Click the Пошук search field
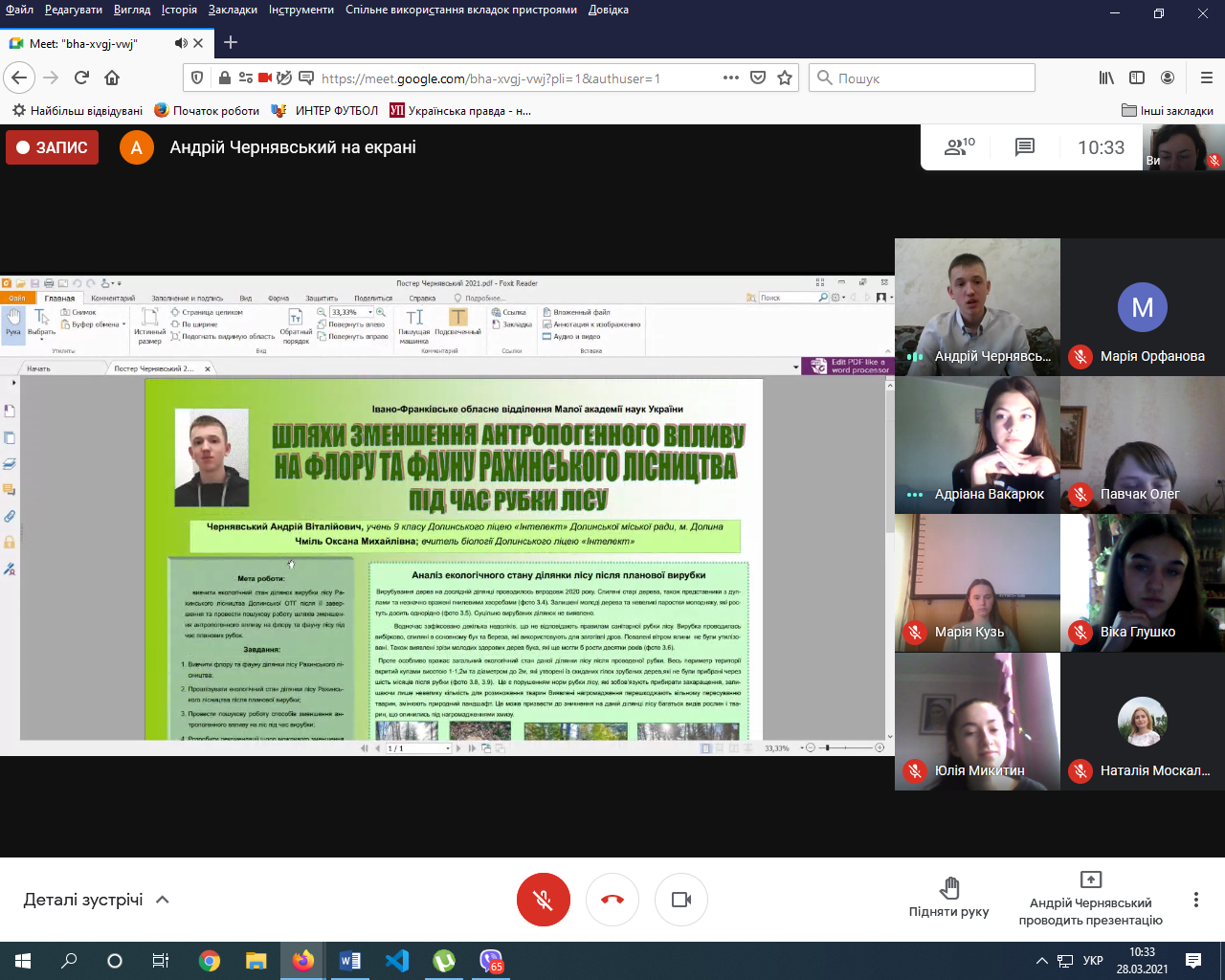Image resolution: width=1225 pixels, height=980 pixels. [923, 78]
